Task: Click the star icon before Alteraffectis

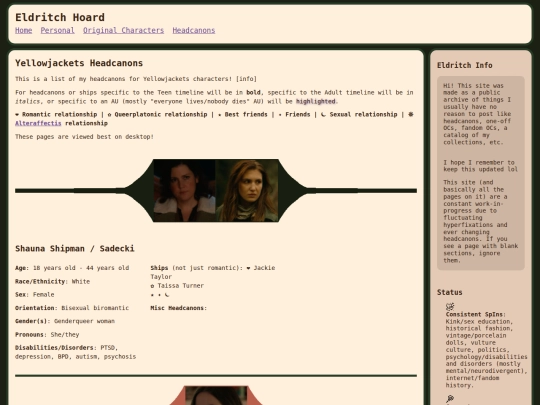Action: point(411,114)
